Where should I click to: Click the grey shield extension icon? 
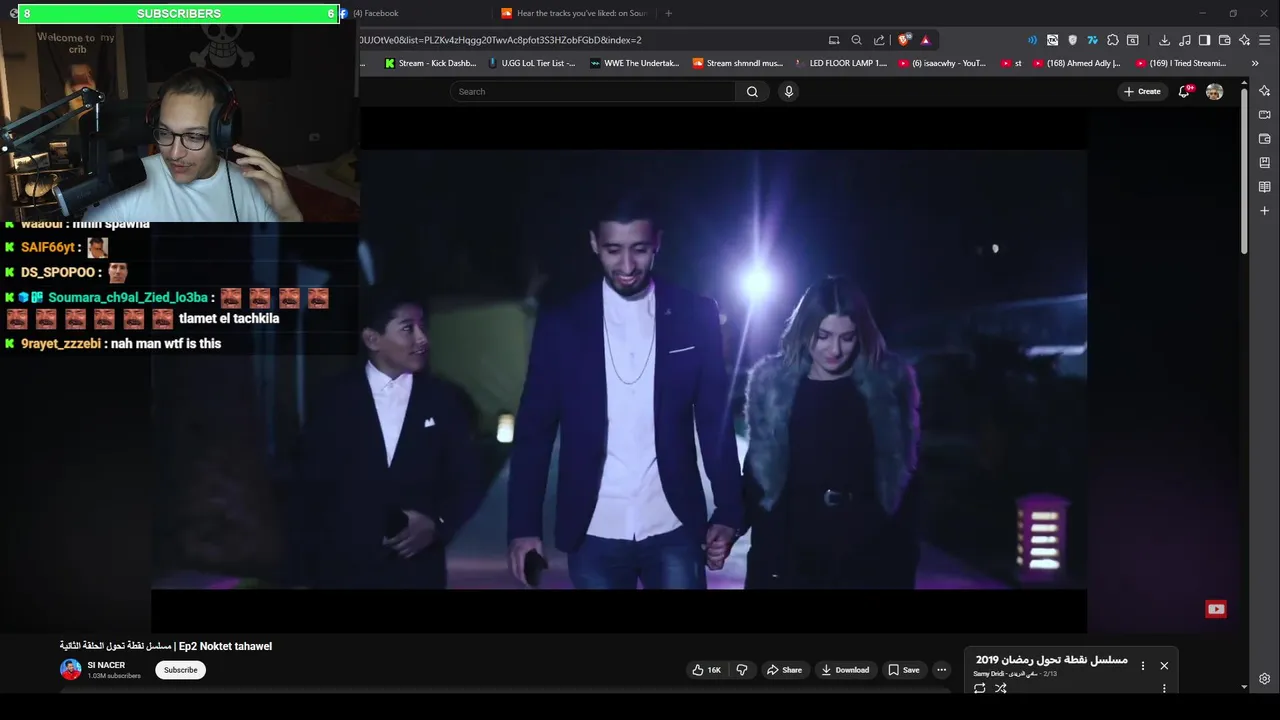[1073, 40]
